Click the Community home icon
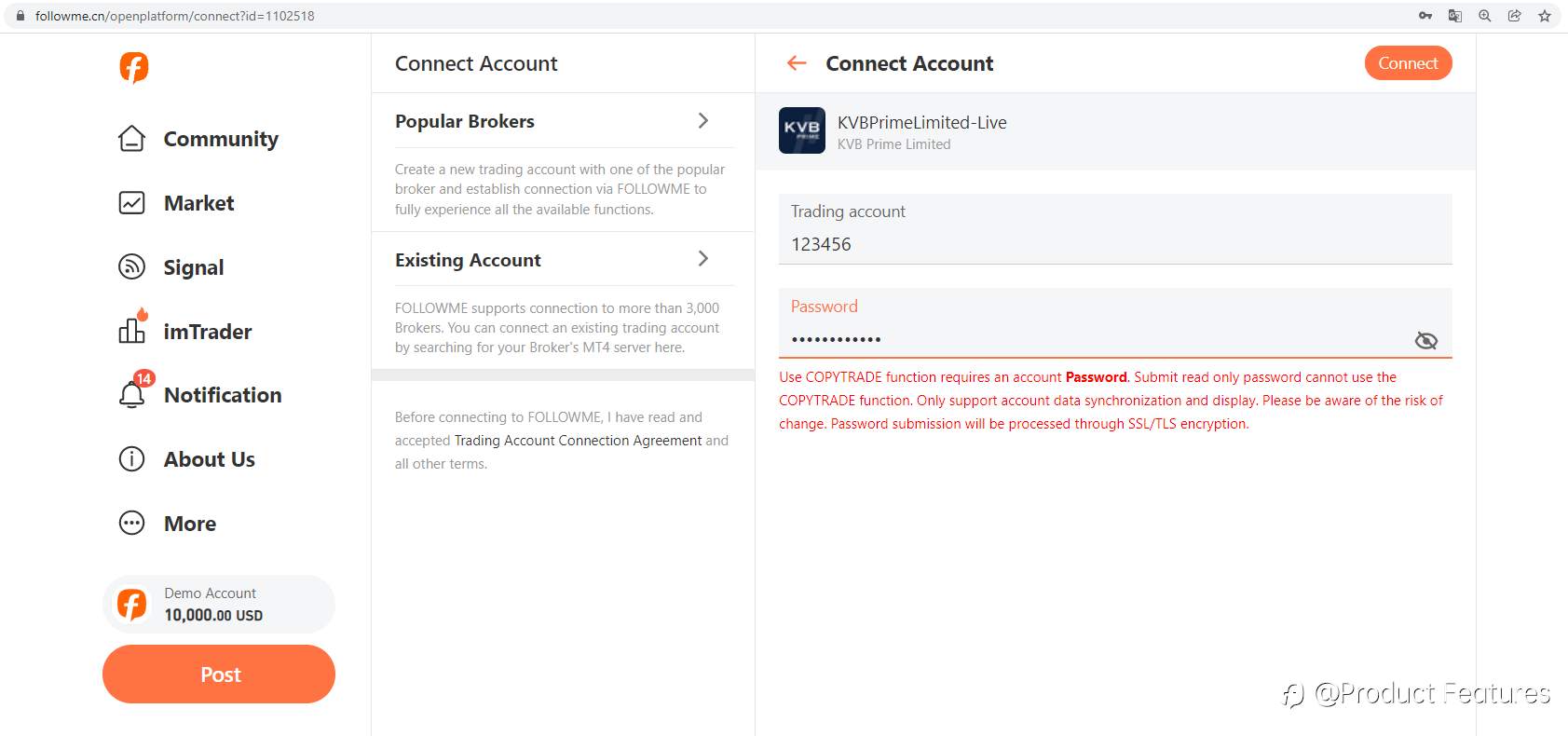The image size is (1568, 736). [132, 139]
